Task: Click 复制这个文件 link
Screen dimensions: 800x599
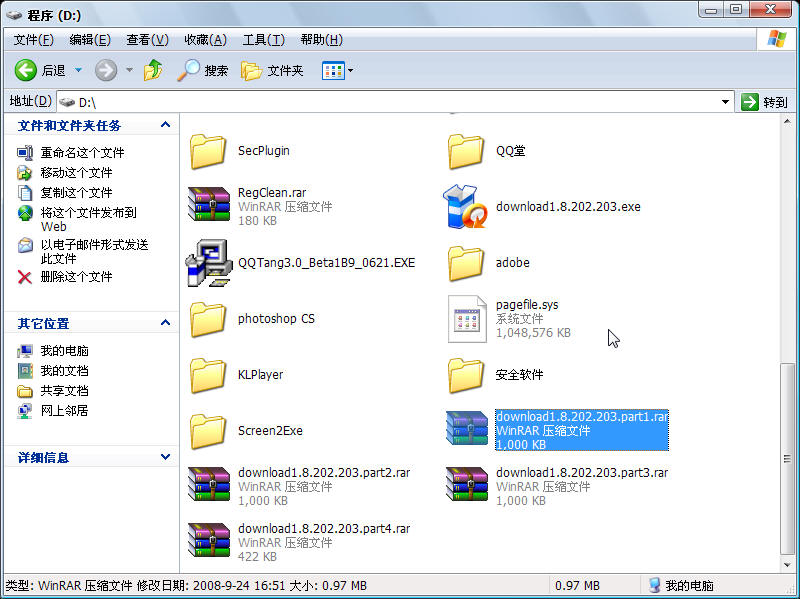Action: (x=77, y=193)
